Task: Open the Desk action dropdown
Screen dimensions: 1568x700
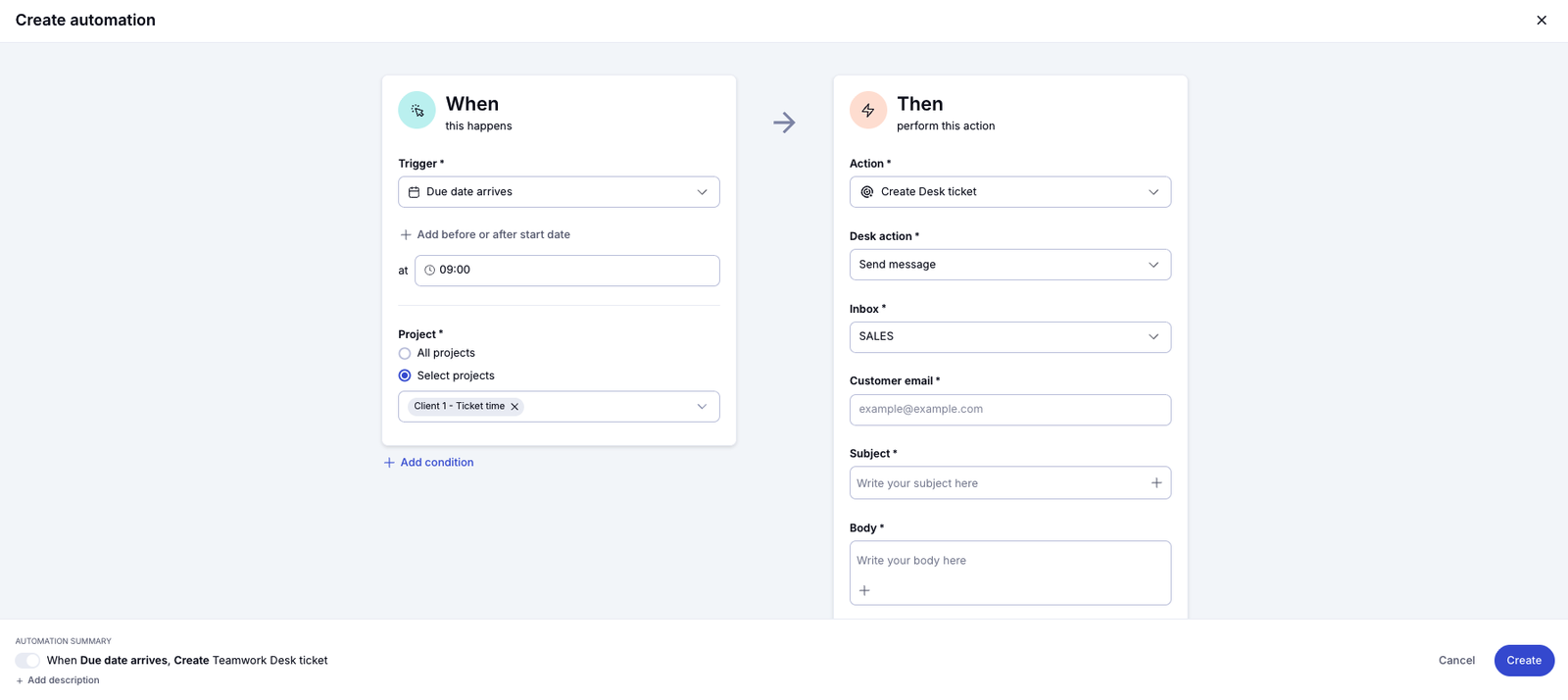Action: (1009, 265)
